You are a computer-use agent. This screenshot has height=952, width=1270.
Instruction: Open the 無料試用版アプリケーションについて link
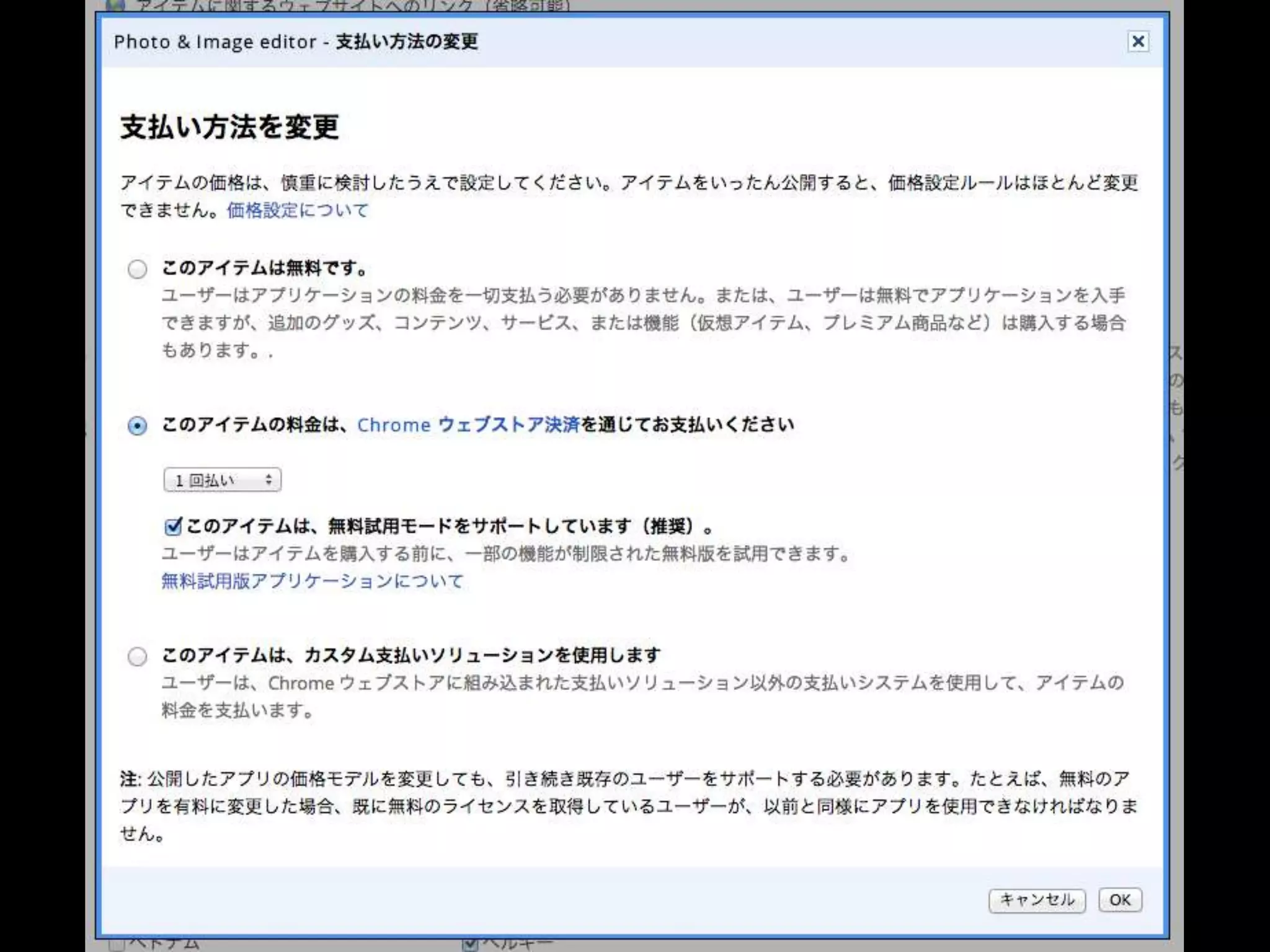coord(312,581)
